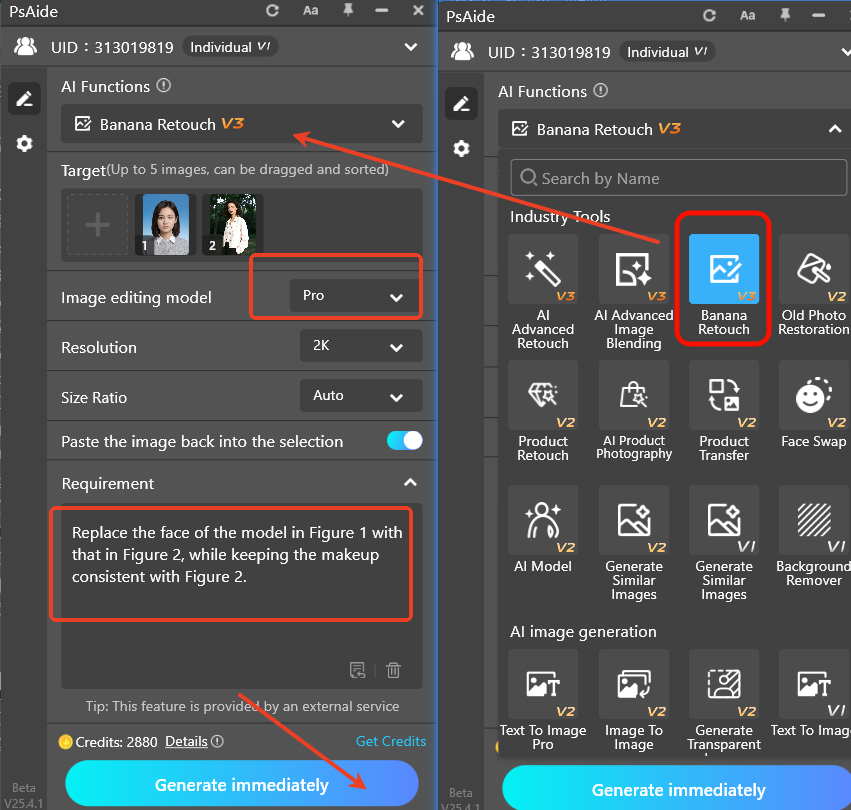Select target image thumbnail number 2
The image size is (851, 810).
coord(232,223)
